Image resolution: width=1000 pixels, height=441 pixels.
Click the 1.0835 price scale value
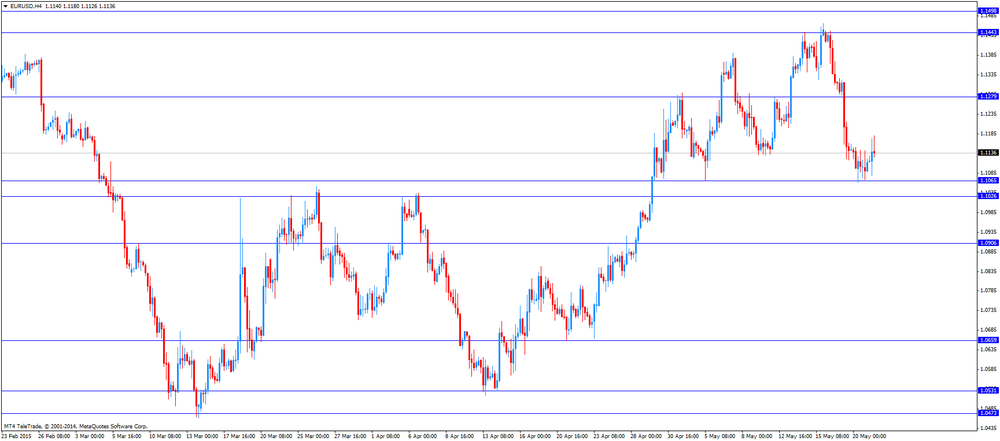pos(989,271)
